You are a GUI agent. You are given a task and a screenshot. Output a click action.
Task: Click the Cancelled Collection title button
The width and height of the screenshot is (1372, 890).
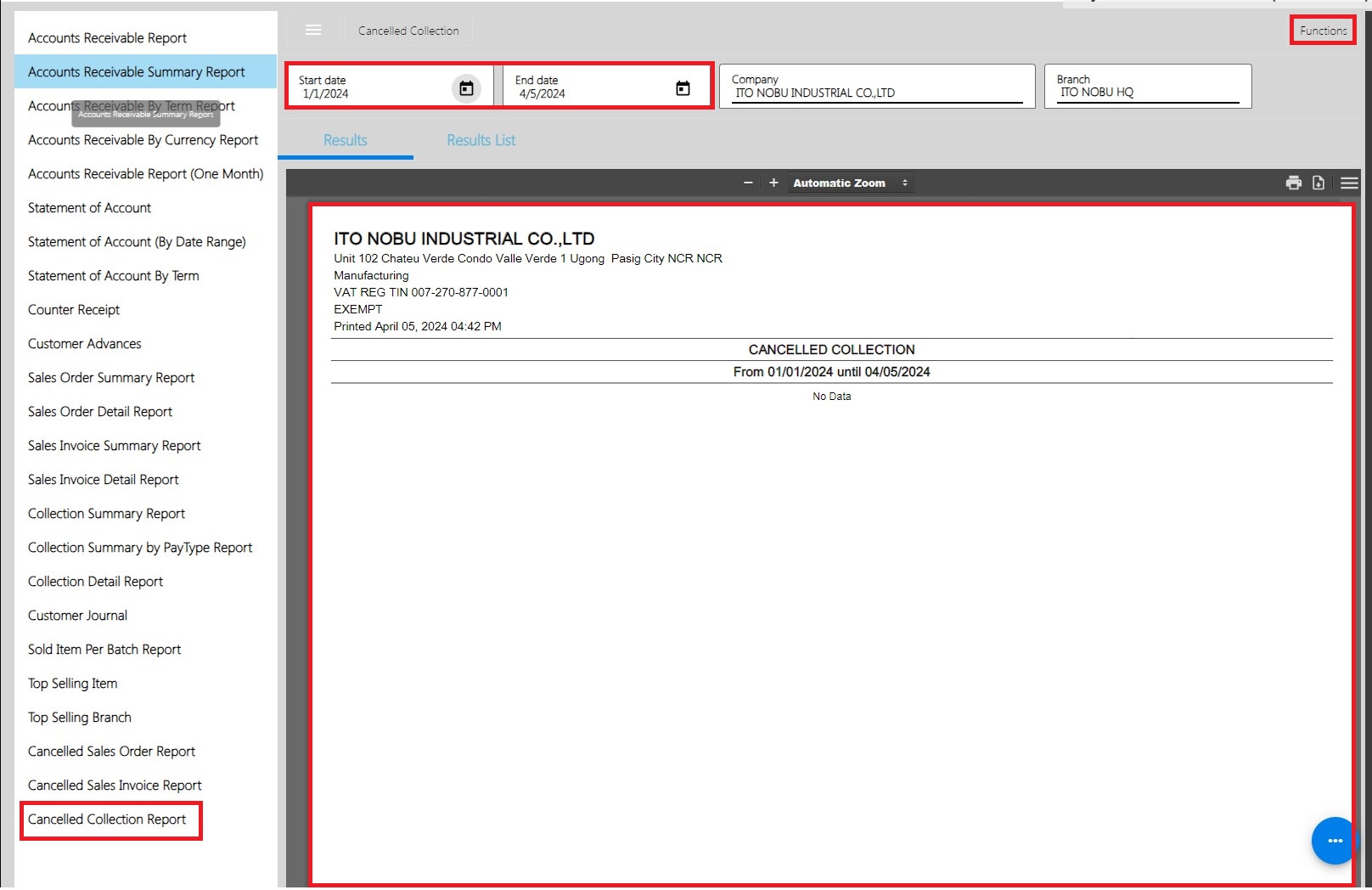tap(408, 31)
